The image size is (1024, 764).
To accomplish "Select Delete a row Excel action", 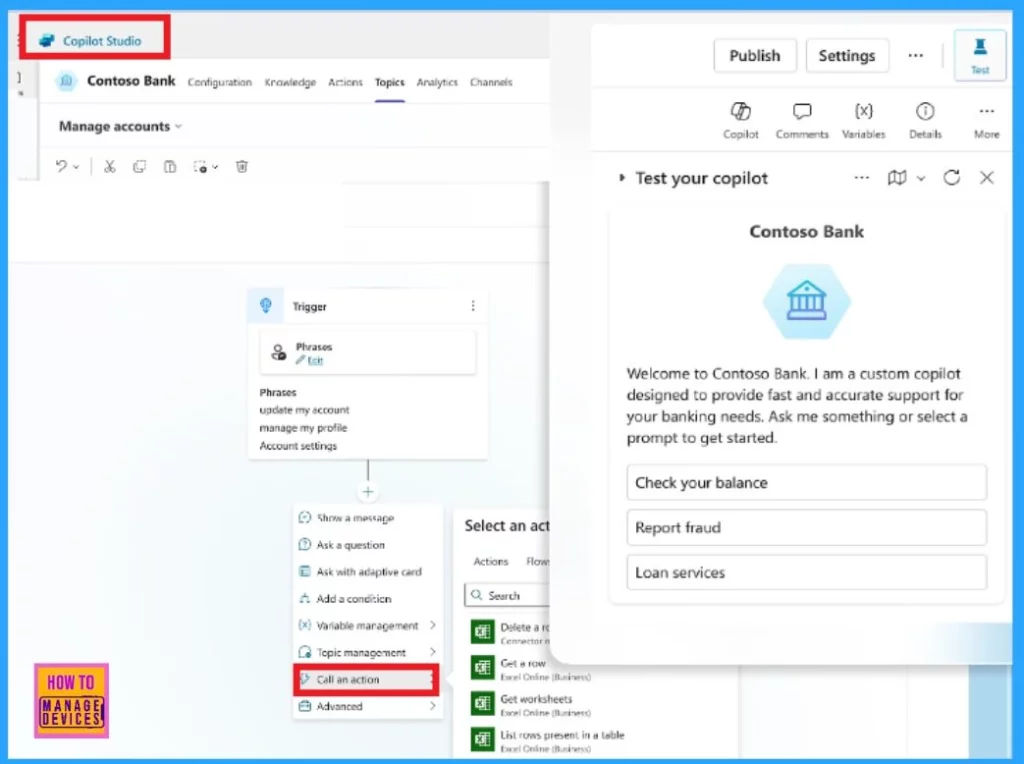I will click(509, 632).
